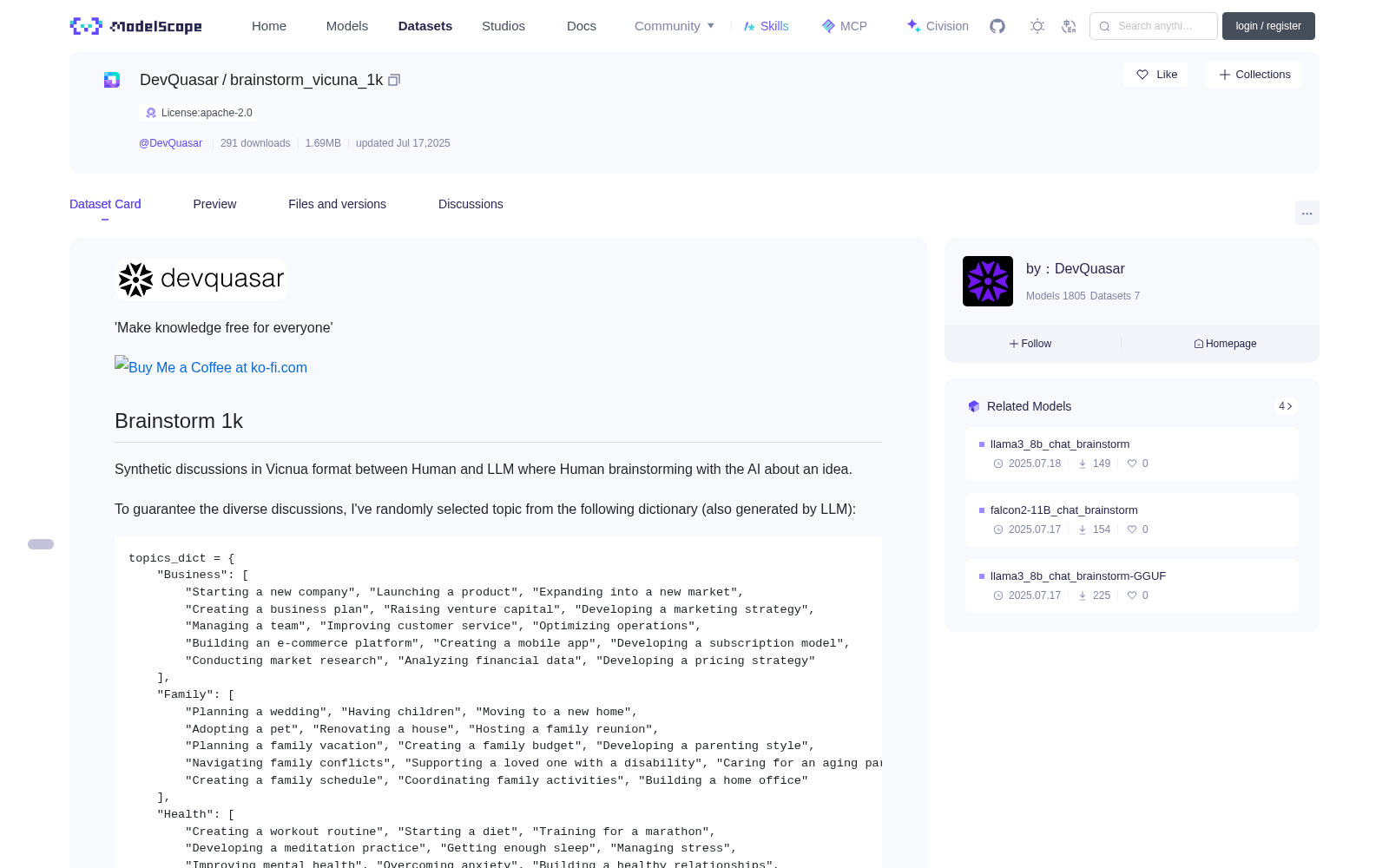Click the download count 149 of llama3_8b_chat_brainstorm

click(1102, 464)
